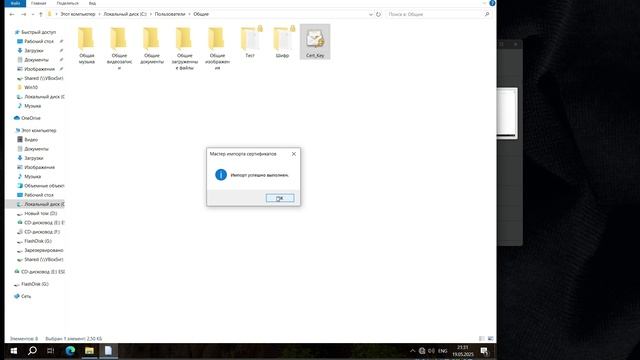Open the Общие изображения folder
This screenshot has height=360, width=640.
[217, 48]
